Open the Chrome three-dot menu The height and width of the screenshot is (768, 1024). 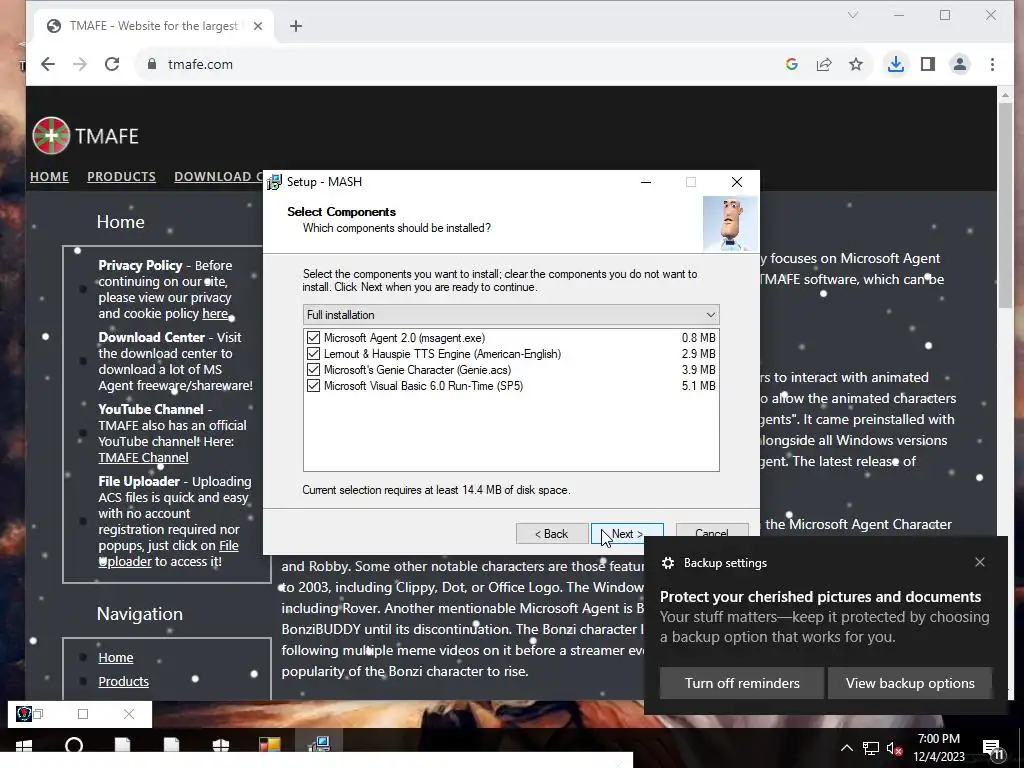click(x=992, y=64)
